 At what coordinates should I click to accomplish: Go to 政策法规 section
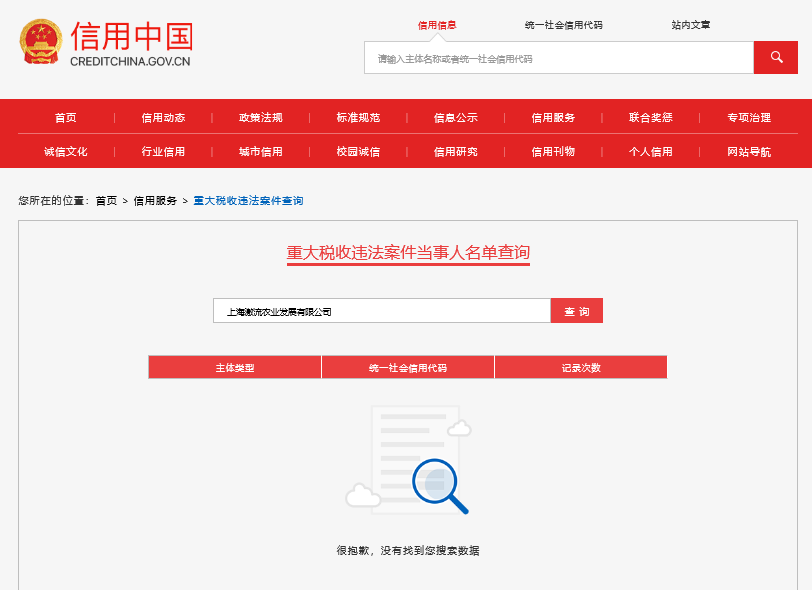tap(261, 118)
